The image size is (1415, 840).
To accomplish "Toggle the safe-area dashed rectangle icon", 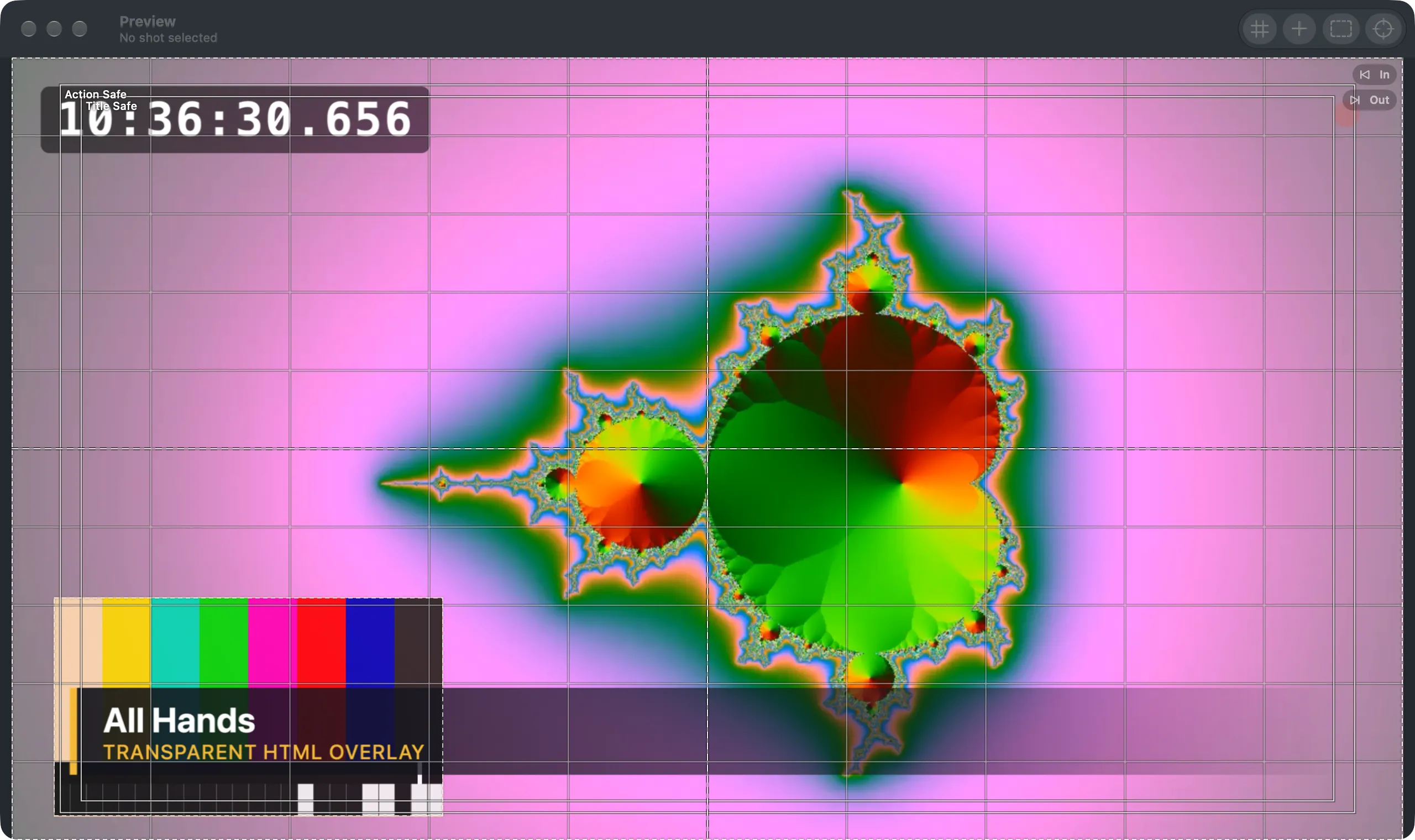I will (x=1341, y=29).
